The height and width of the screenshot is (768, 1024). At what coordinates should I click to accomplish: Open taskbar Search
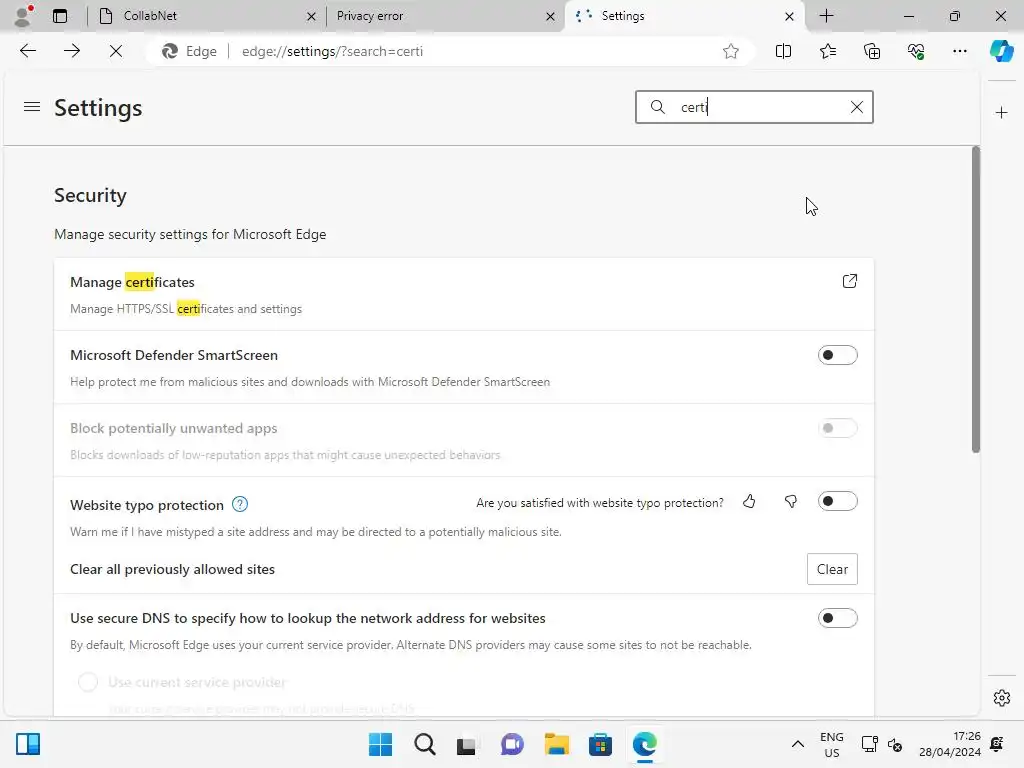pyautogui.click(x=424, y=744)
